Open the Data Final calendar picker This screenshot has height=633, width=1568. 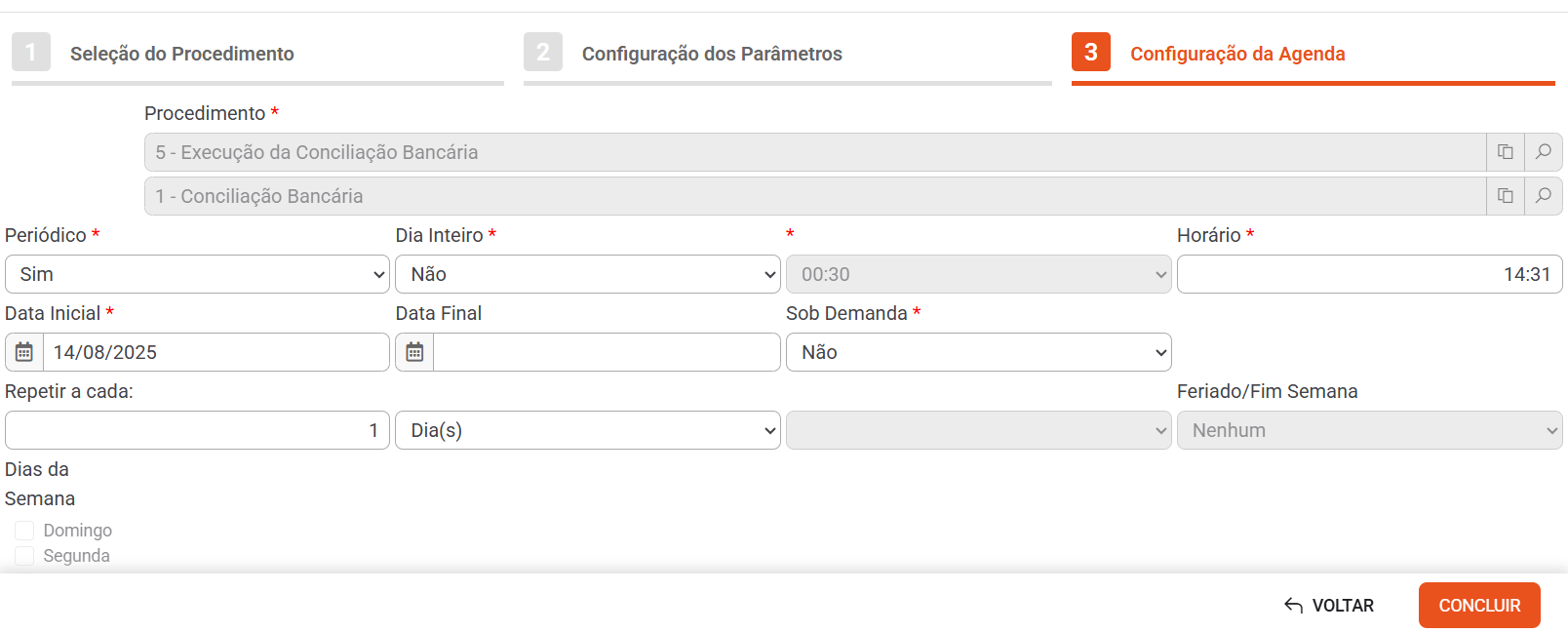tap(414, 352)
